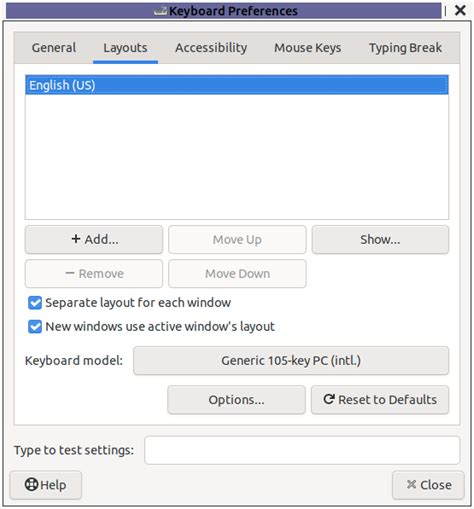Select English (US) layout in list
The image size is (474, 509).
237,85
